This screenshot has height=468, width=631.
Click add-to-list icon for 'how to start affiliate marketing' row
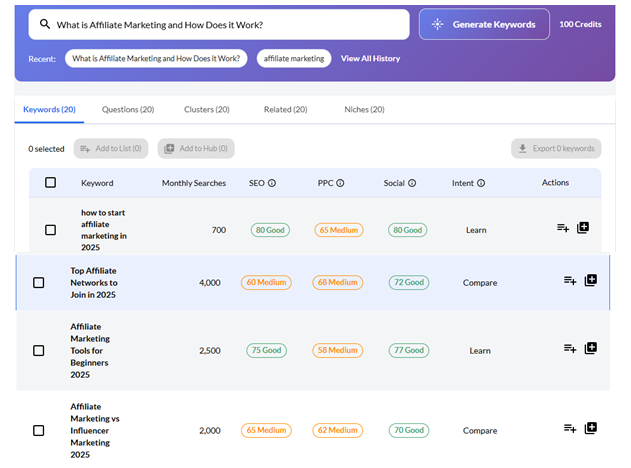(563, 228)
